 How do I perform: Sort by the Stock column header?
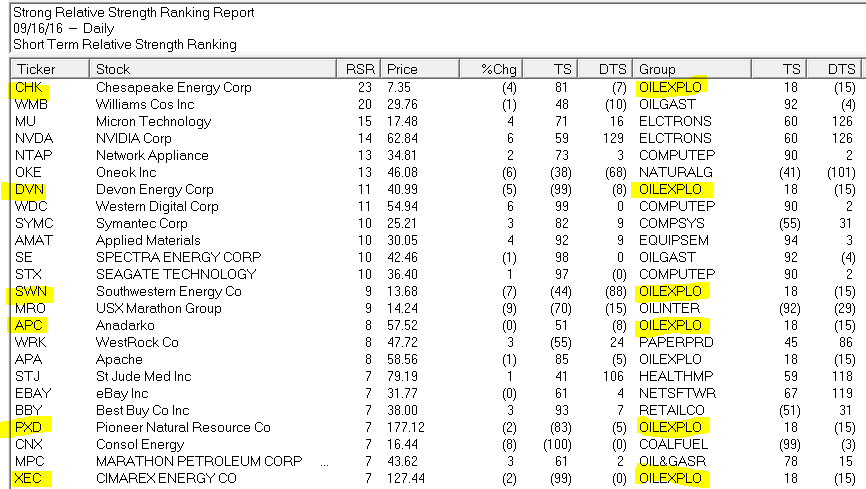[213, 69]
